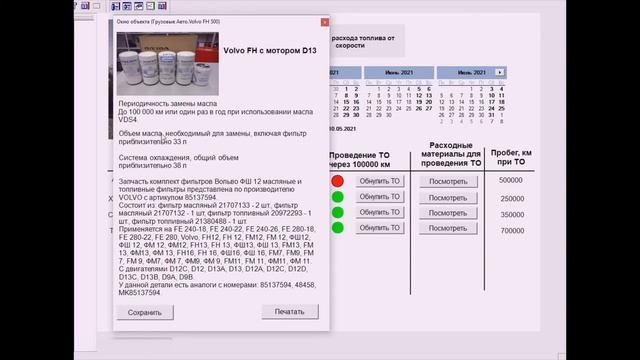The image size is (640, 360).
Task: Click Посмотреть in the 500000 row
Action: click(x=448, y=181)
